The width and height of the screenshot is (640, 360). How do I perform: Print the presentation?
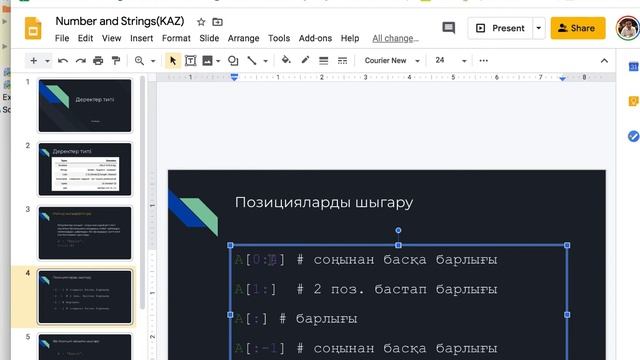[98, 61]
